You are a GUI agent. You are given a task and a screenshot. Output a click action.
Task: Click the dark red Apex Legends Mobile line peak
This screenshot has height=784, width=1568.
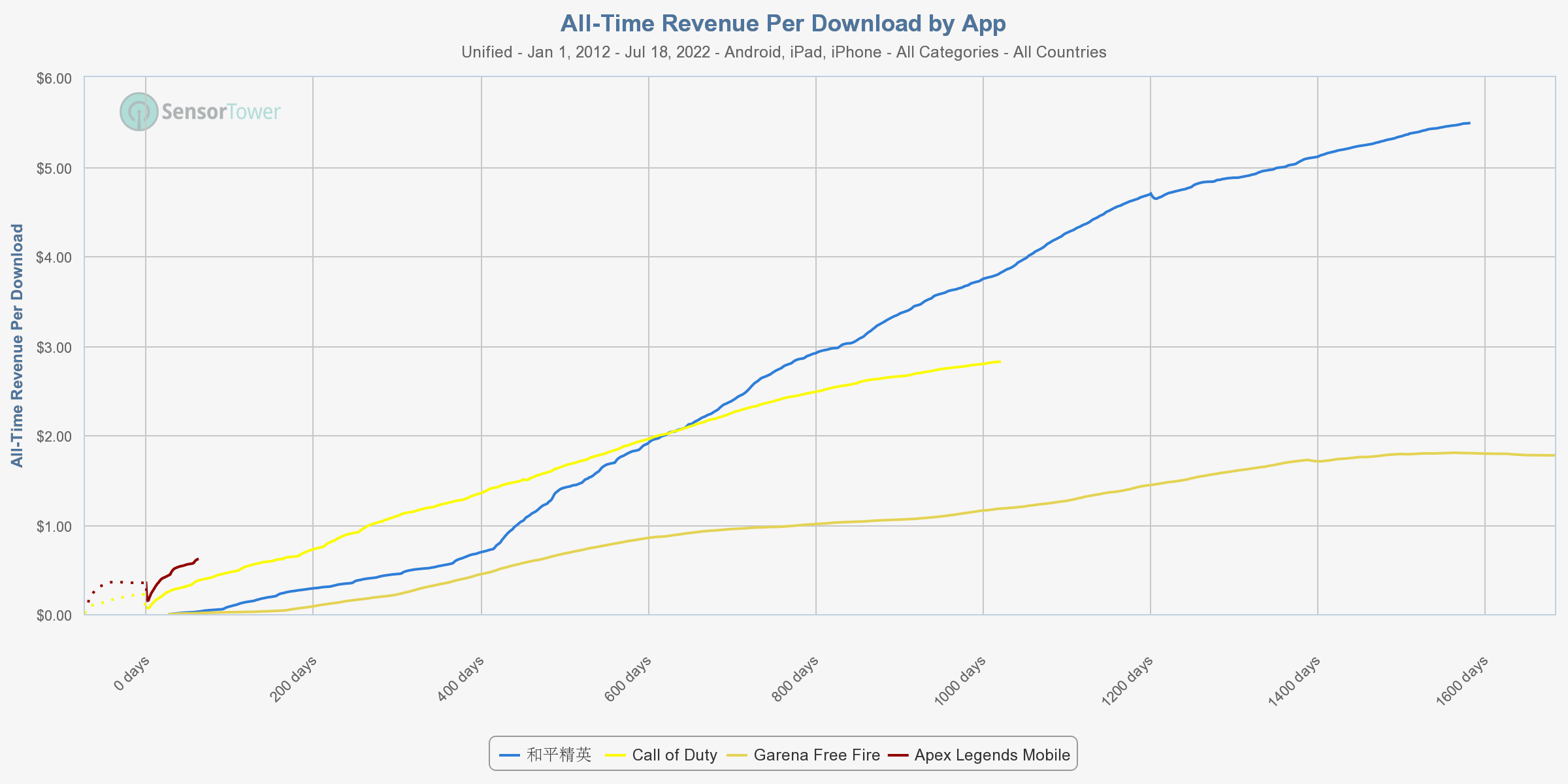click(x=197, y=559)
